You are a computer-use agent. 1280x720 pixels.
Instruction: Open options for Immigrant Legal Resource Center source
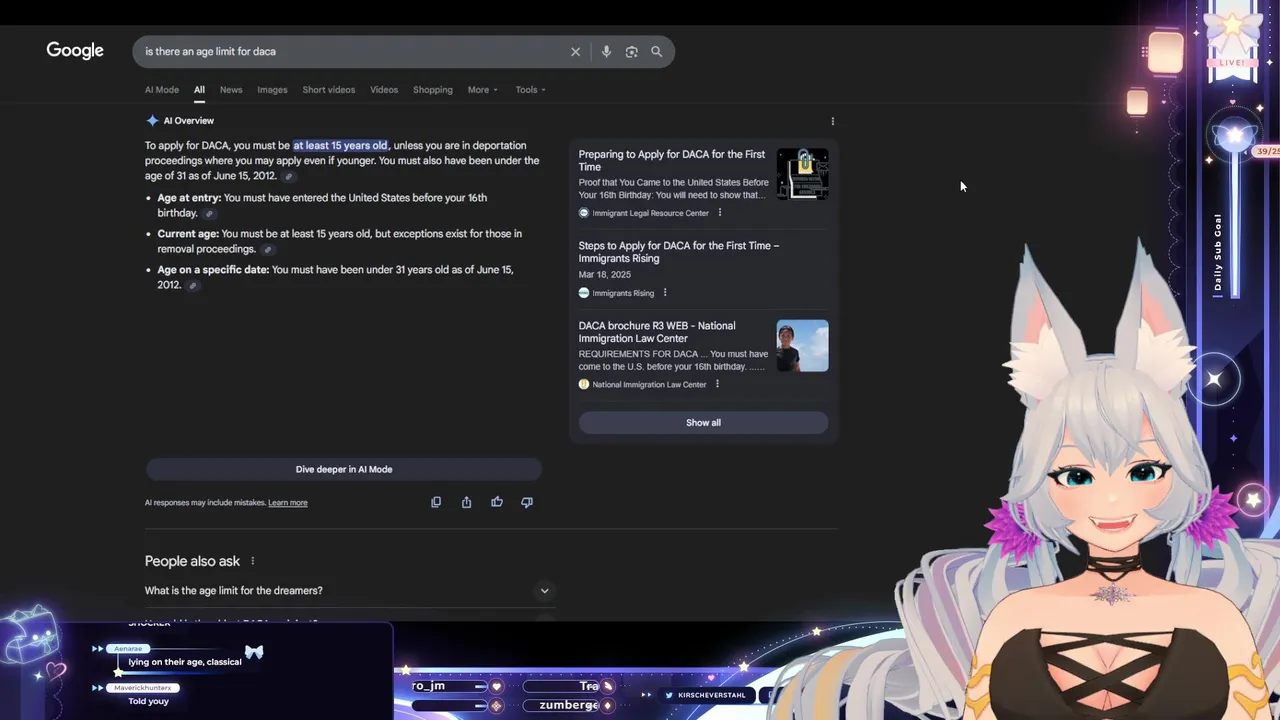[720, 213]
